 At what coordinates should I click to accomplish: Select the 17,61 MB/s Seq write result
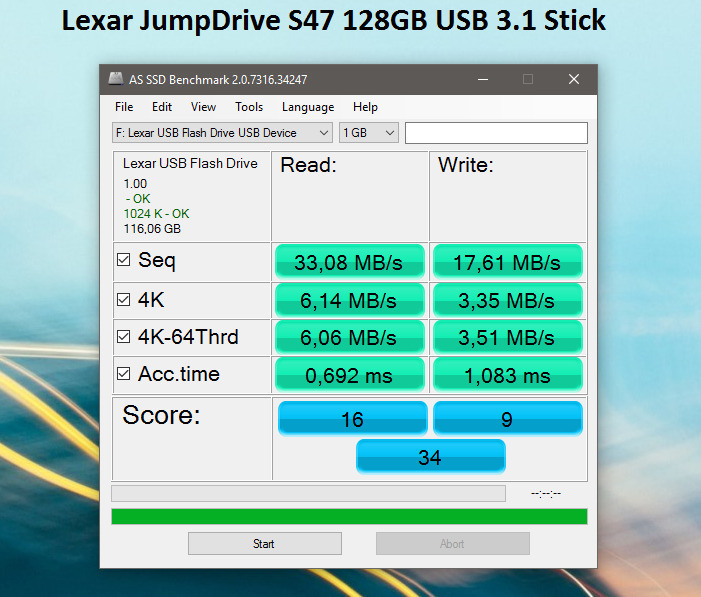[x=507, y=262]
